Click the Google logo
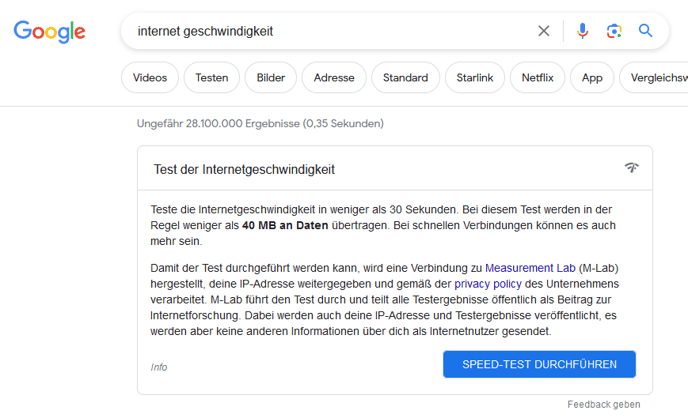The image size is (688, 418). (x=50, y=31)
